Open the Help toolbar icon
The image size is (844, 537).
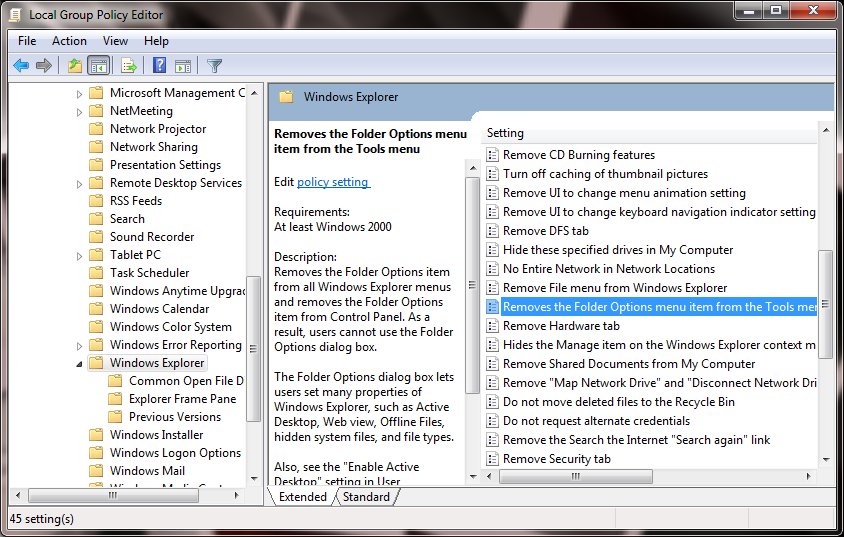tap(159, 66)
